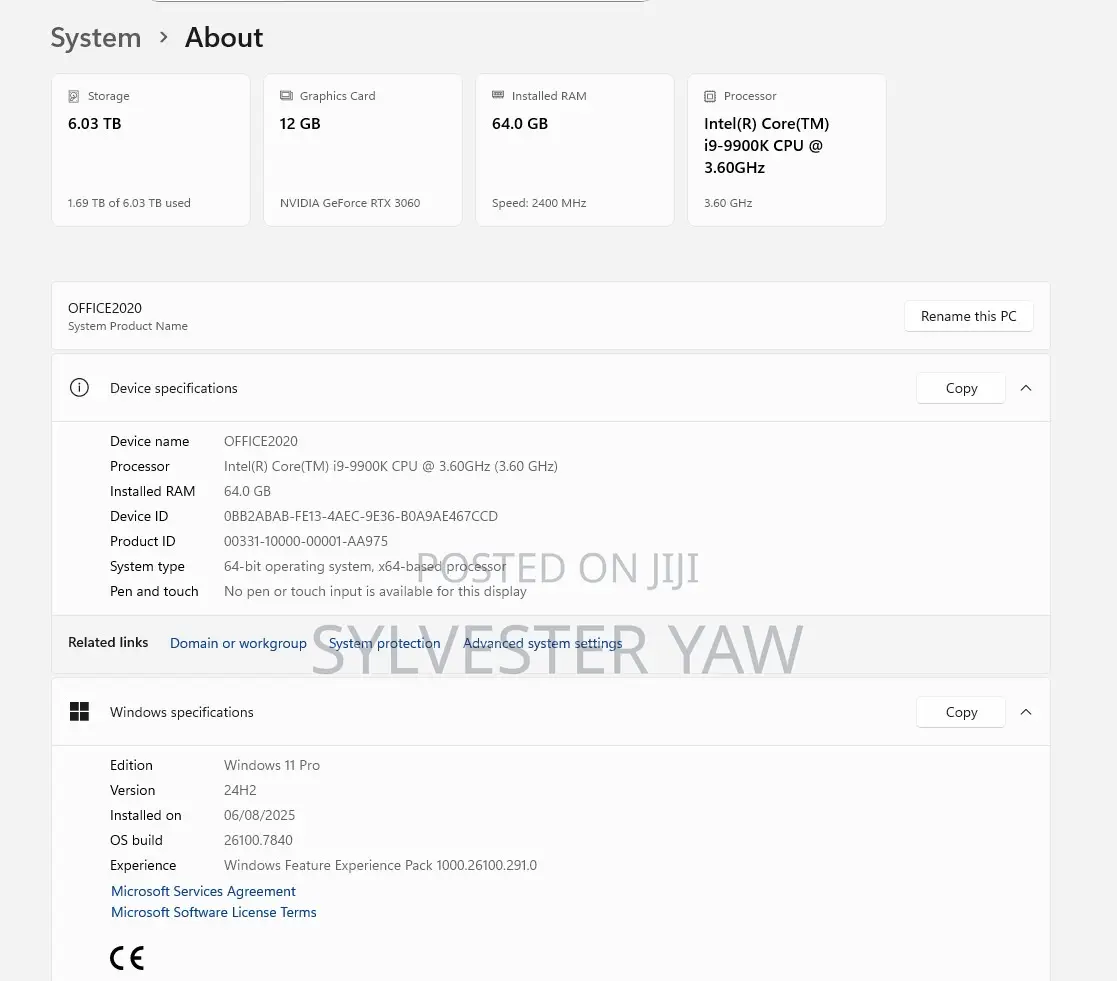Collapse the Device specifications section
1117x981 pixels.
tap(1026, 388)
